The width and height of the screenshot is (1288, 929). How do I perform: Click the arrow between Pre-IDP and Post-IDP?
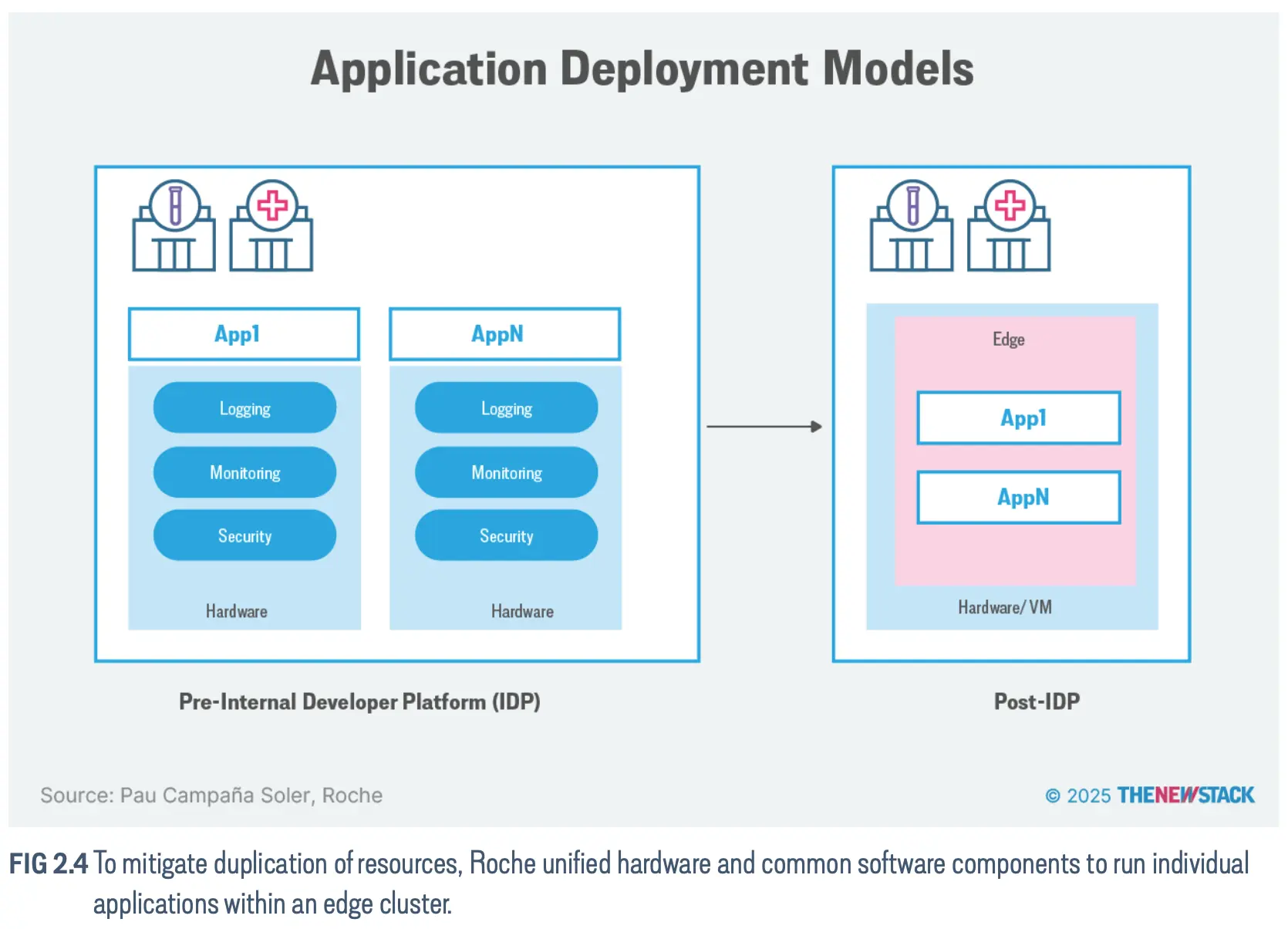[764, 426]
